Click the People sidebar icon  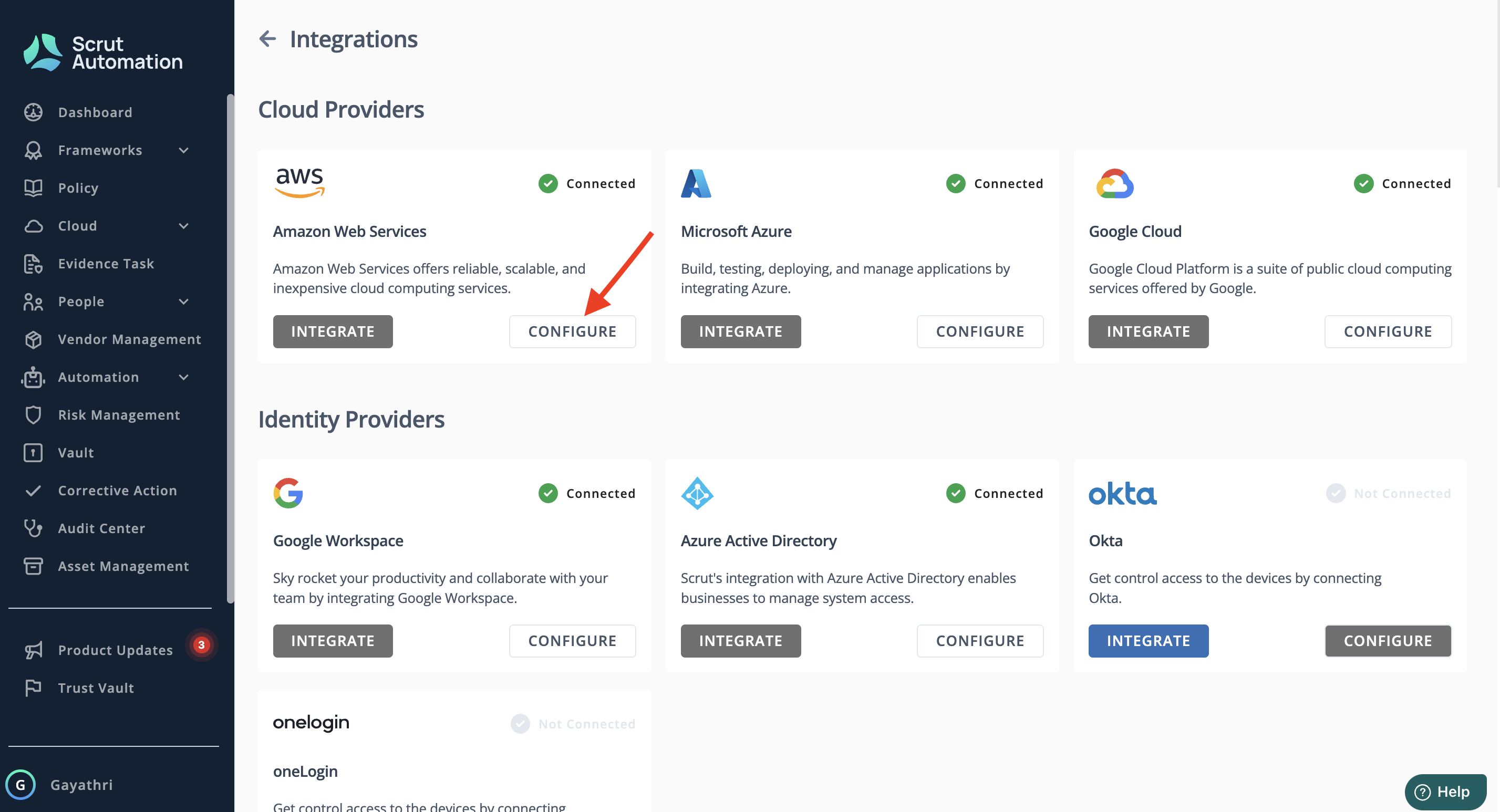pyautogui.click(x=33, y=301)
